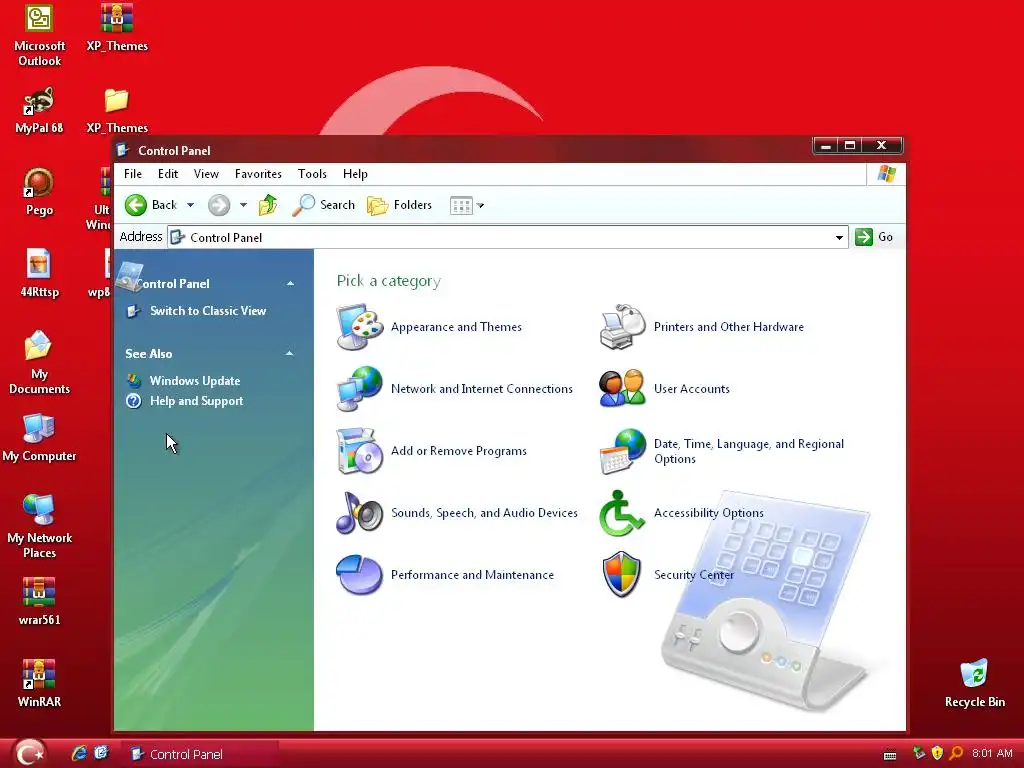Click the Forward arrow toolbar button
Screen dimensions: 1024x768
(219, 205)
